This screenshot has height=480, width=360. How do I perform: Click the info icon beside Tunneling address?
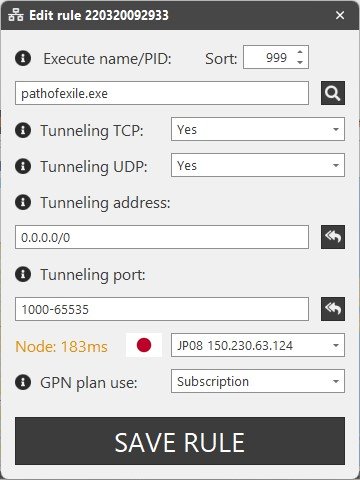coord(23,202)
